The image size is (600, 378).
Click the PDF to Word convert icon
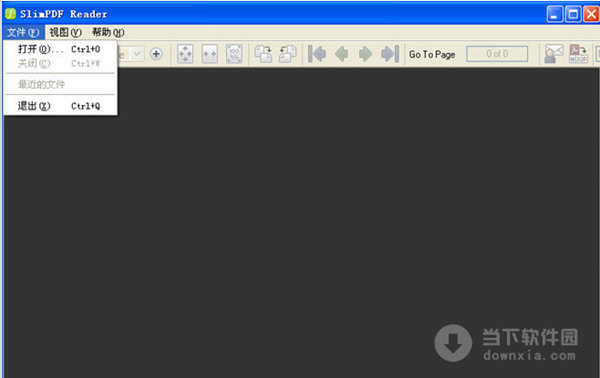pos(578,54)
